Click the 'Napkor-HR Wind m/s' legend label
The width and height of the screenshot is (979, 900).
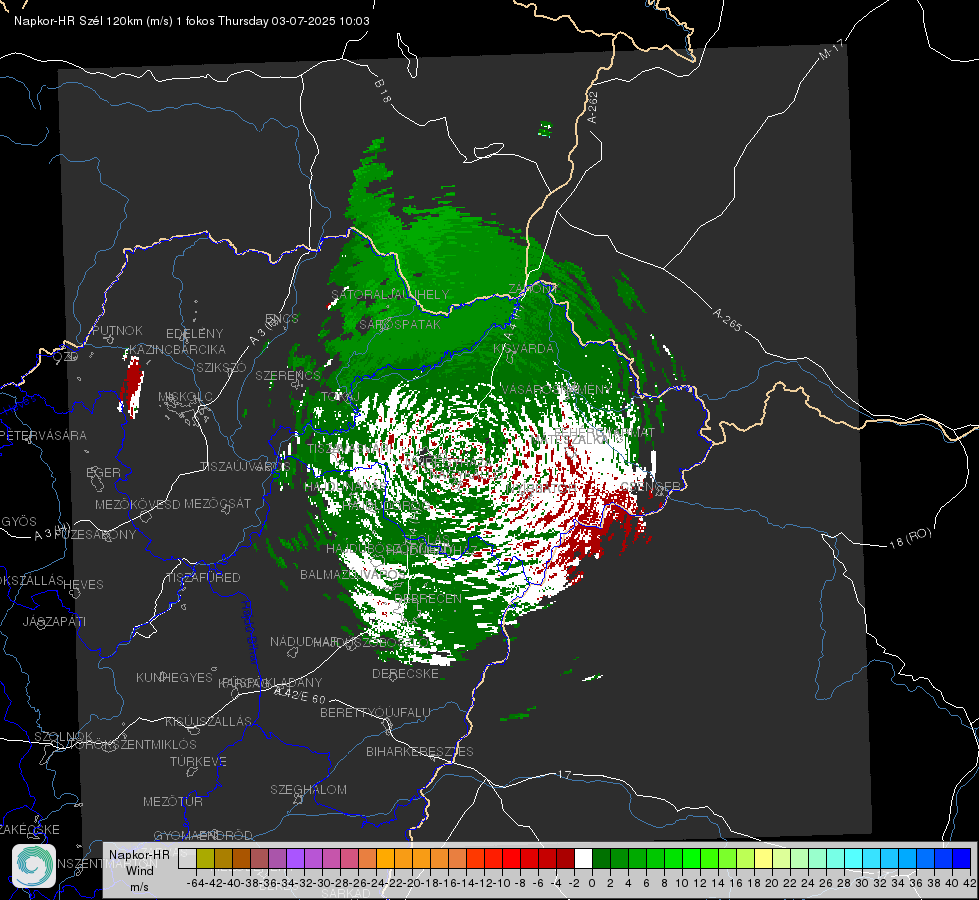[x=139, y=869]
